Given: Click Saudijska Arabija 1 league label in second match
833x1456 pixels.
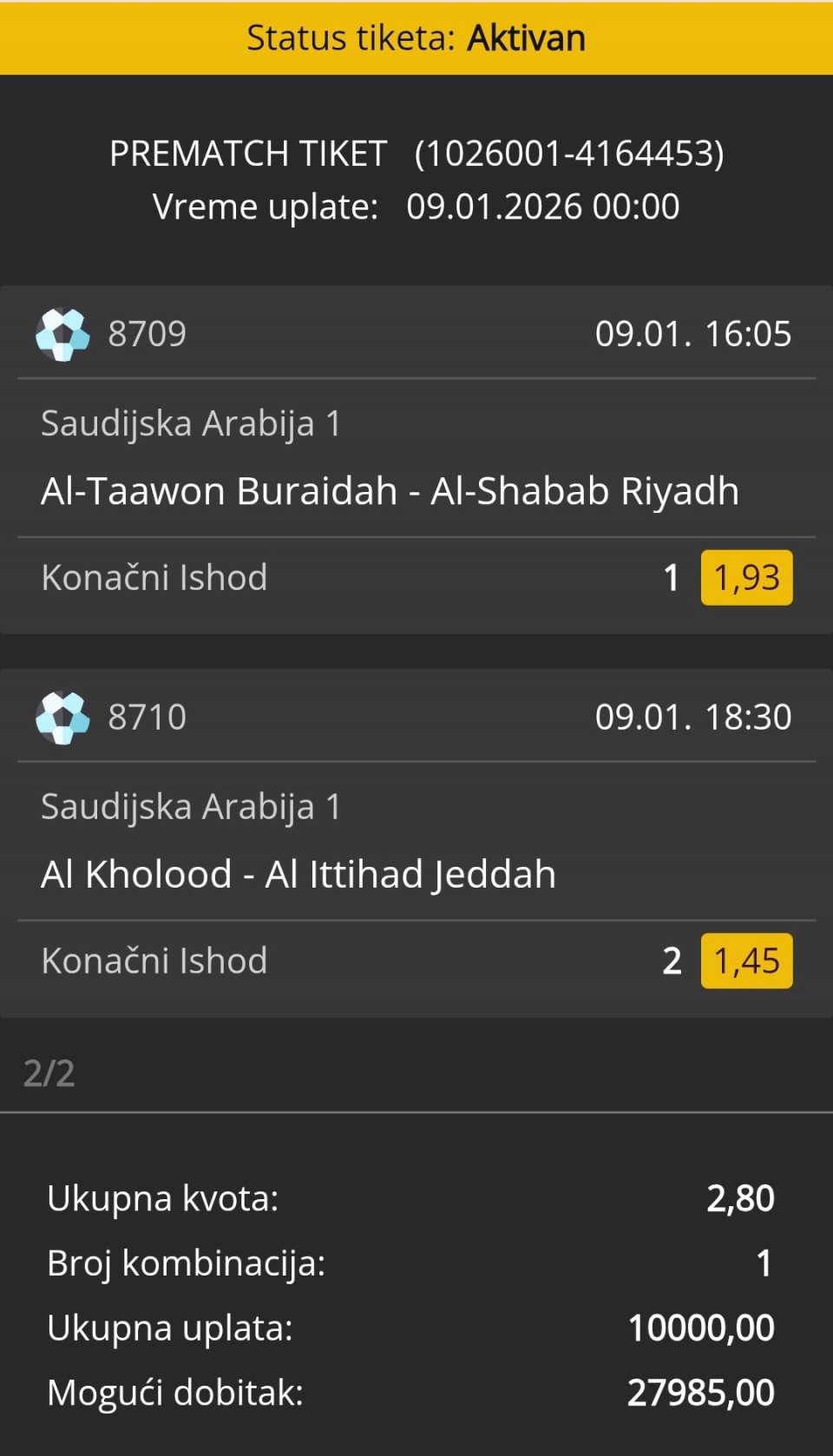Looking at the screenshot, I should pos(191,807).
